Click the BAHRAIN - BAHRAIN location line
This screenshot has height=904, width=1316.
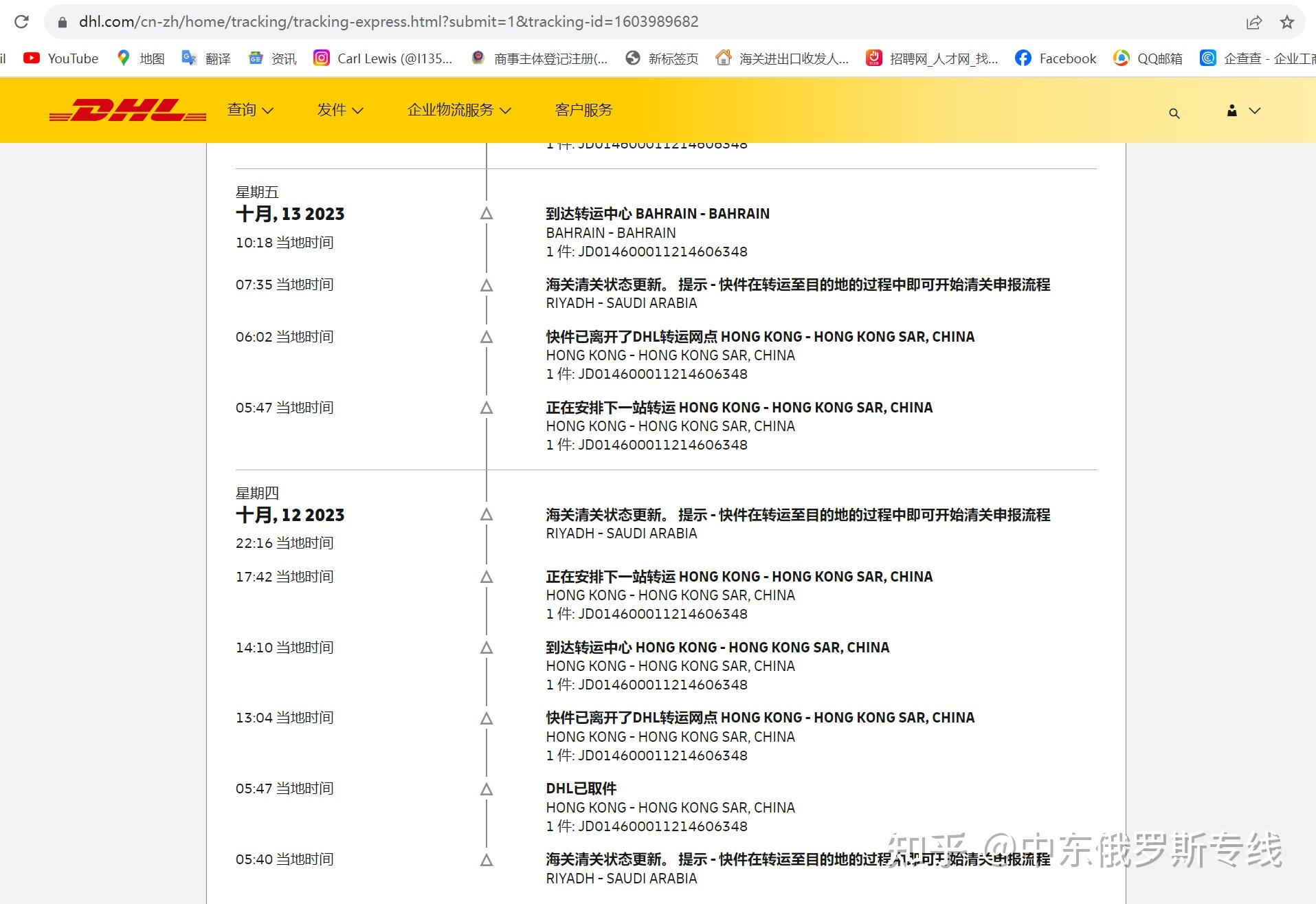(611, 233)
